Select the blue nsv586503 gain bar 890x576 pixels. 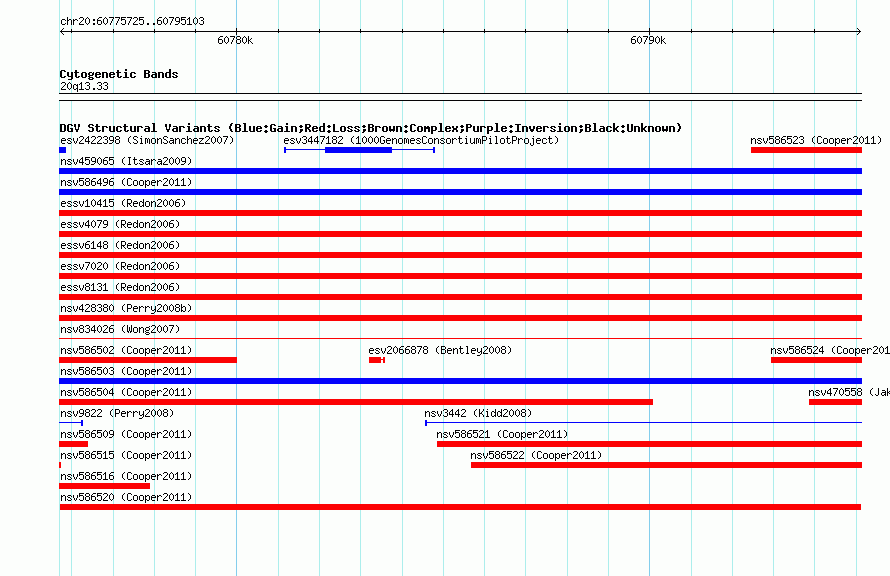[x=460, y=381]
